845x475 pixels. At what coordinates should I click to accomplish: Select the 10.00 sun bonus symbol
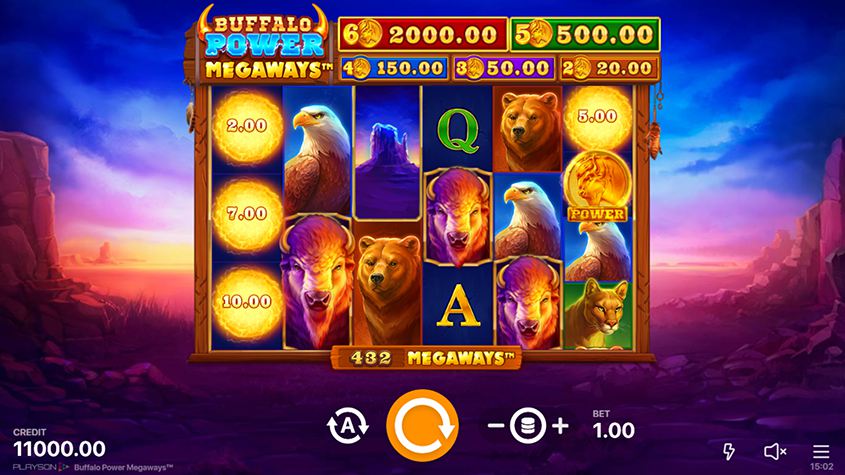(x=247, y=301)
